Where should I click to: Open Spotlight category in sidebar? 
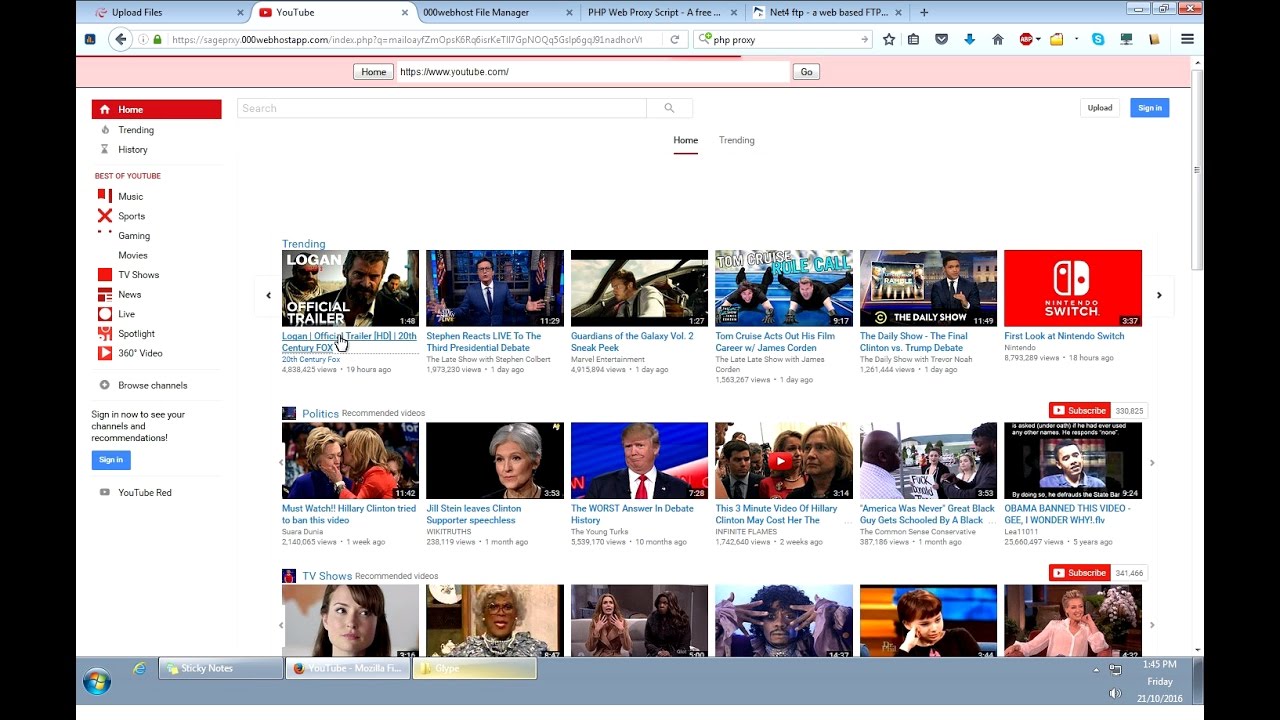(x=137, y=334)
